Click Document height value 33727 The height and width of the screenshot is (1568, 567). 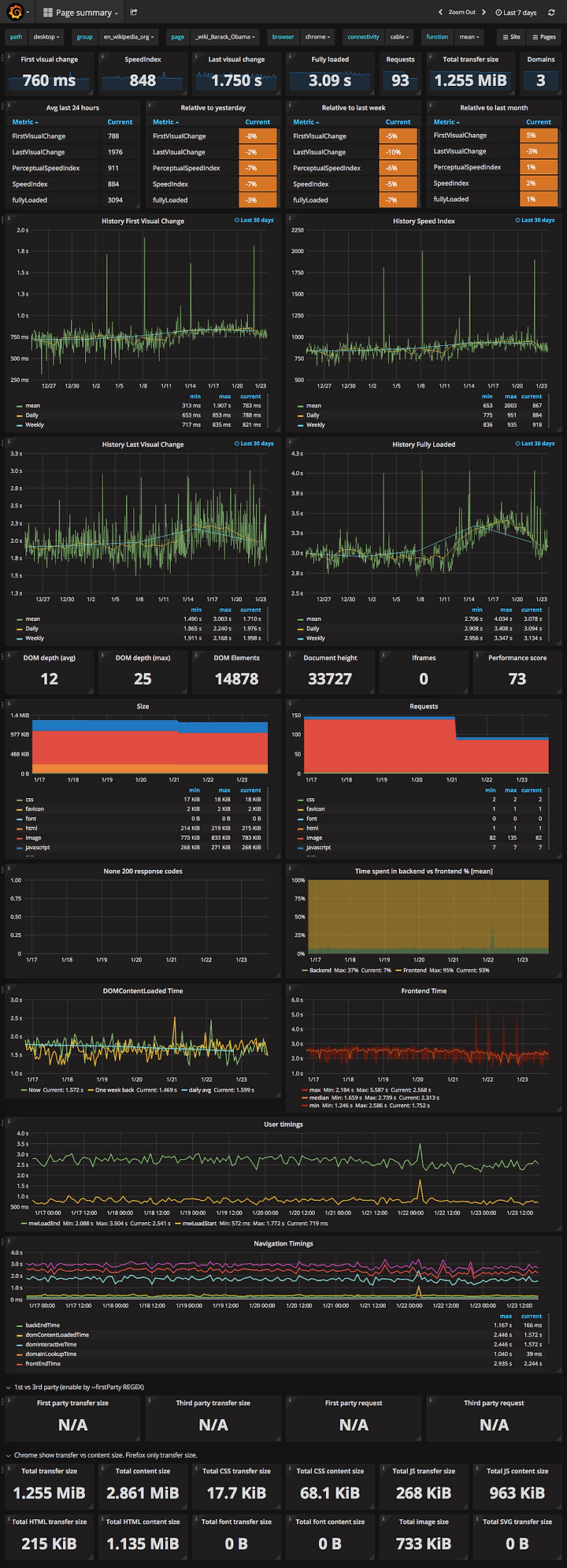[330, 678]
